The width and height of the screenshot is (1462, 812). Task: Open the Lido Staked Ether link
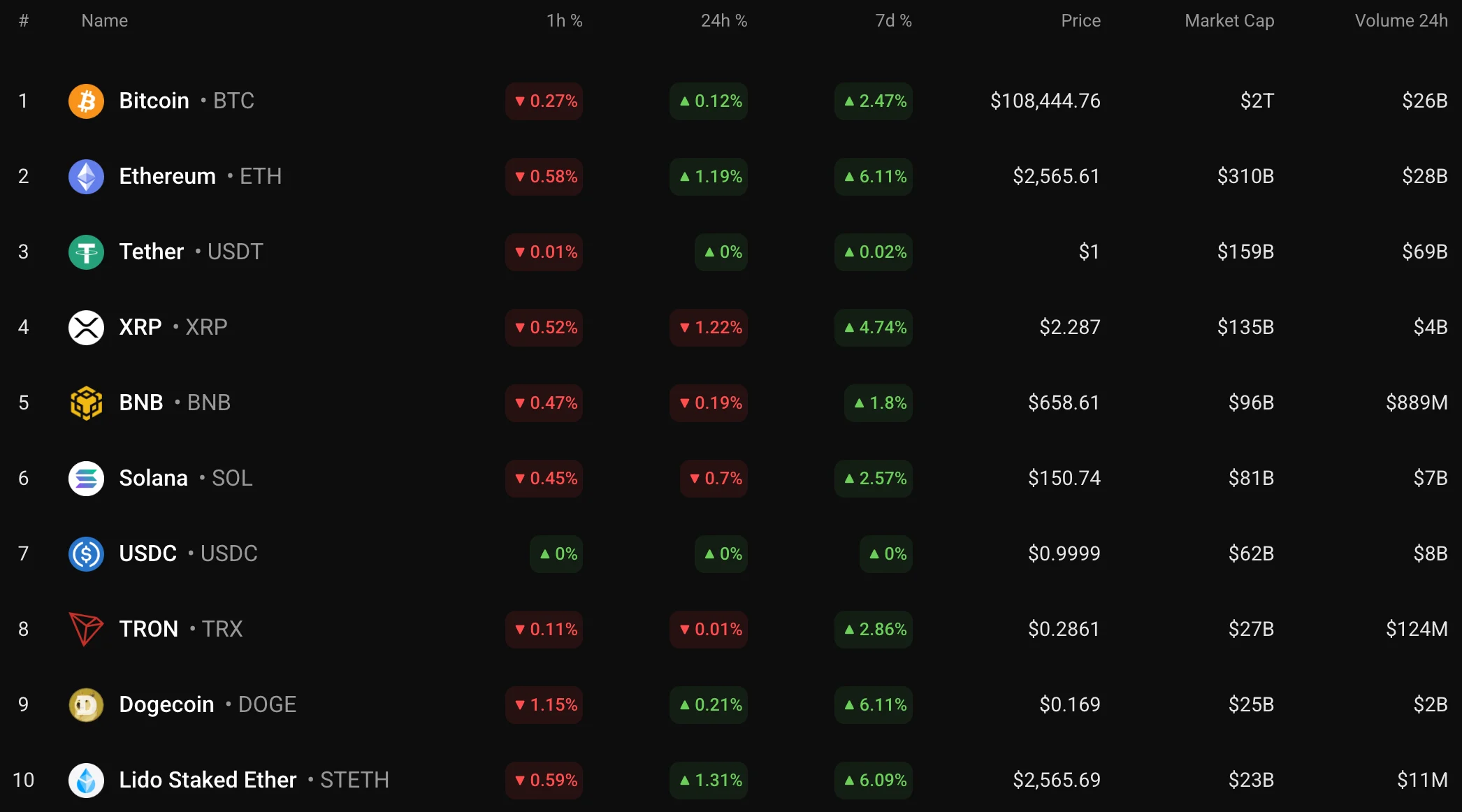pyautogui.click(x=208, y=781)
